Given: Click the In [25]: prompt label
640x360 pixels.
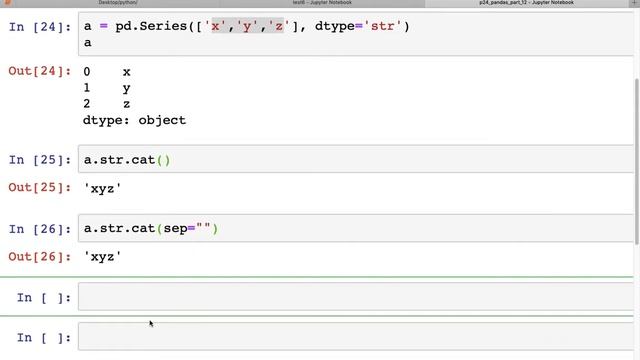Looking at the screenshot, I should [x=40, y=160].
